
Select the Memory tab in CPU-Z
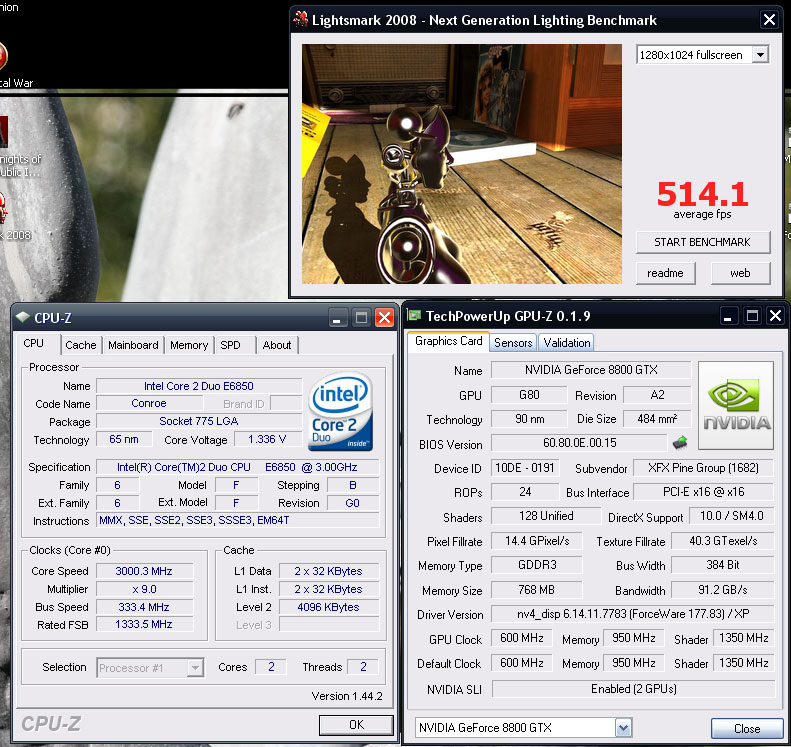pyautogui.click(x=189, y=345)
